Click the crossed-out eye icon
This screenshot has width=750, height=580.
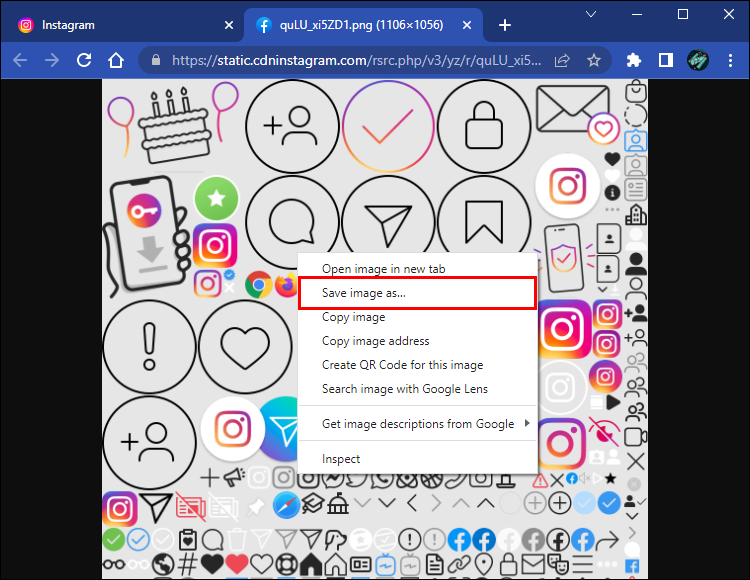click(x=604, y=432)
